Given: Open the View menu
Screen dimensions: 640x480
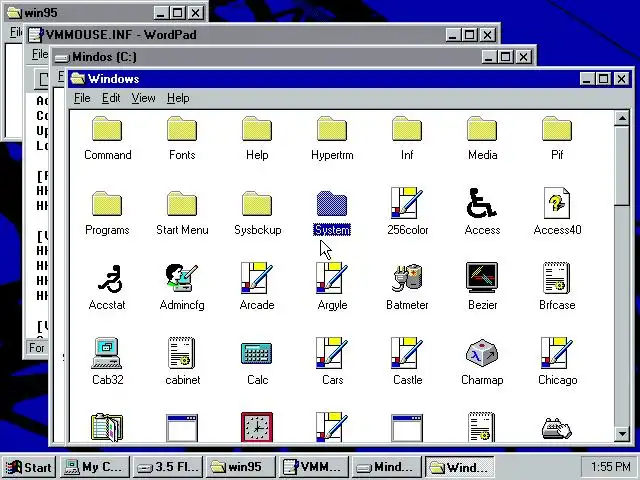Looking at the screenshot, I should pyautogui.click(x=143, y=98).
